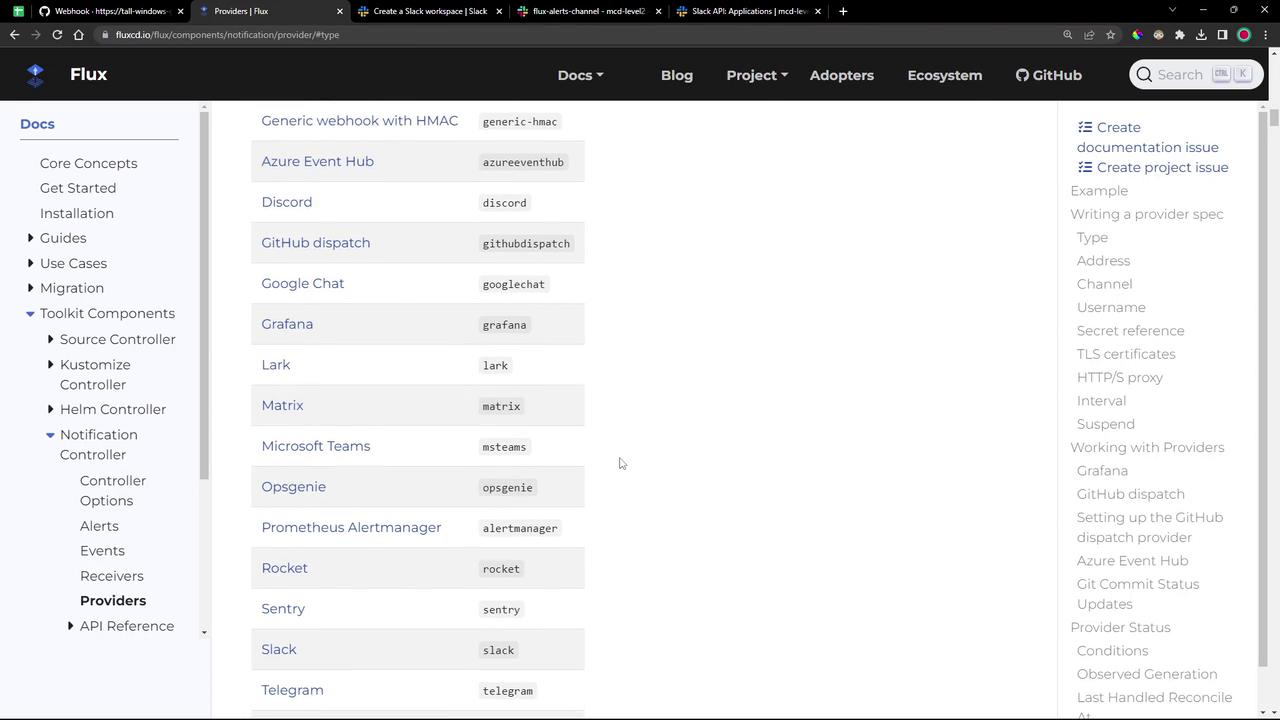
Task: Open the browser profile avatar
Action: [1244, 35]
